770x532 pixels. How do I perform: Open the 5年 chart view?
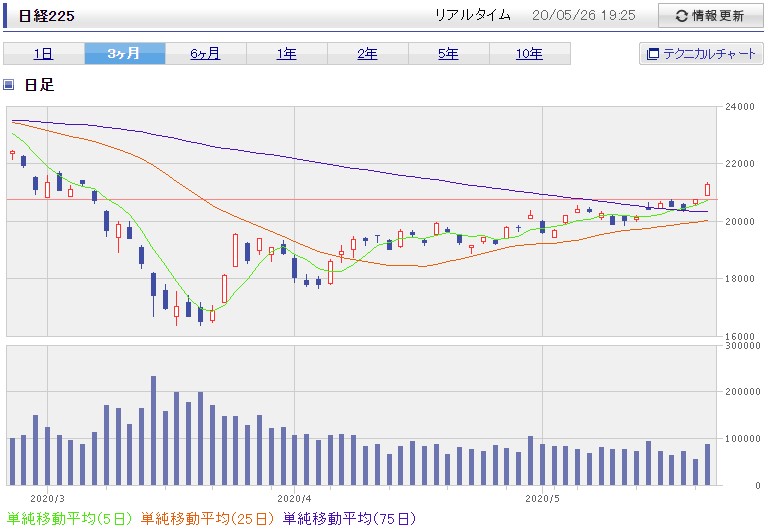pyautogui.click(x=449, y=54)
